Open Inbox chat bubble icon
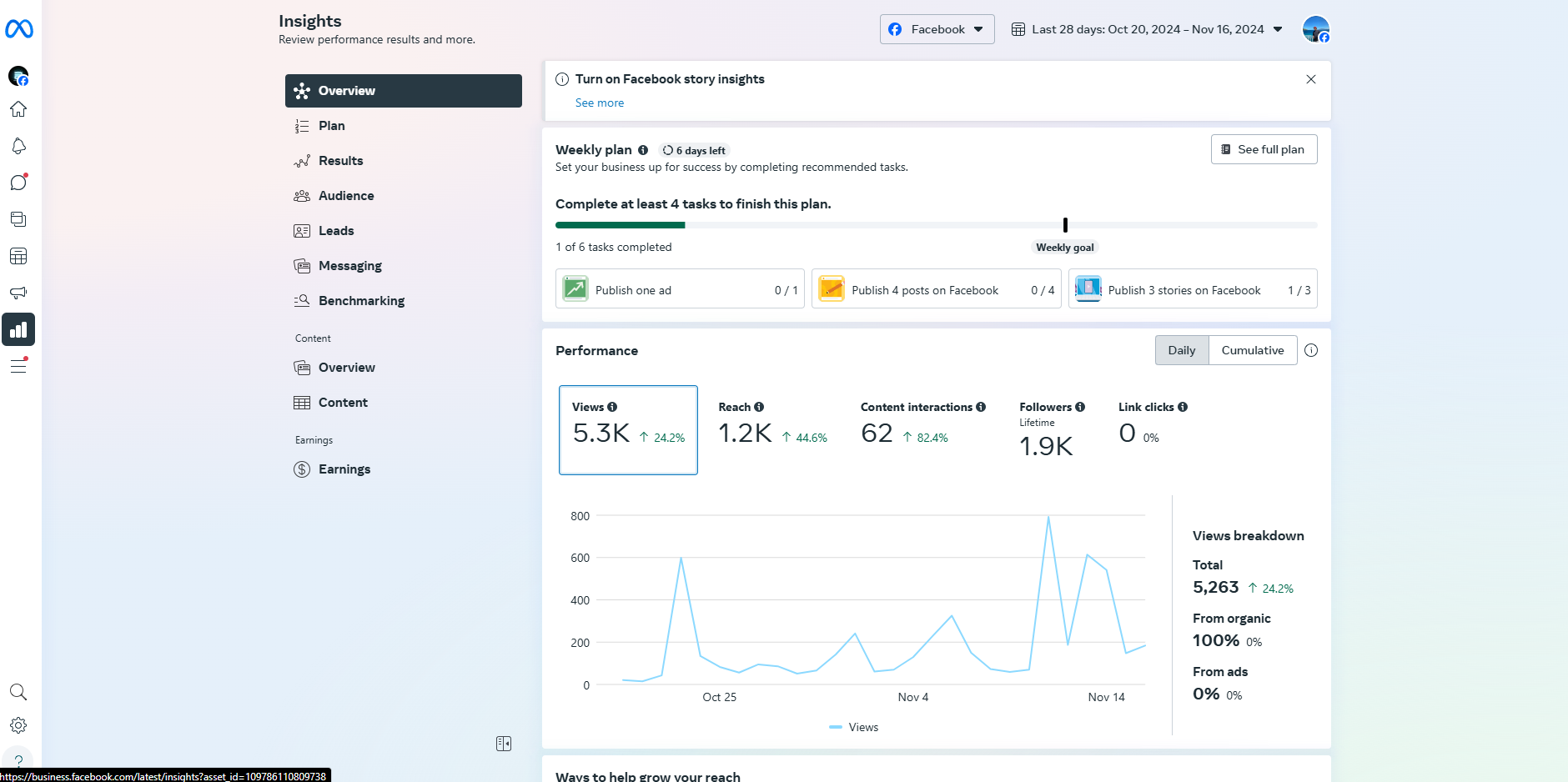The width and height of the screenshot is (1568, 782). [18, 183]
